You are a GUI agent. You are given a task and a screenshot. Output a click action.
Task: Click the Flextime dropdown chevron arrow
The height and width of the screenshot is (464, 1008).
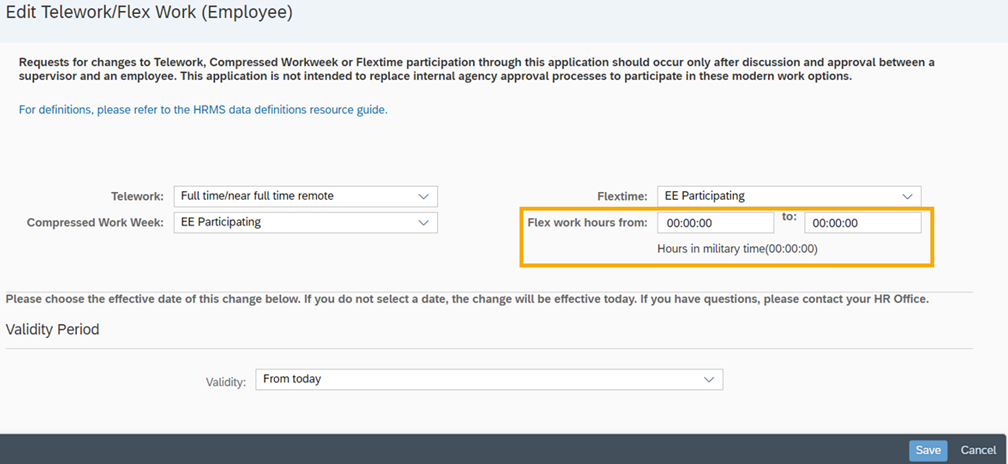pos(907,197)
